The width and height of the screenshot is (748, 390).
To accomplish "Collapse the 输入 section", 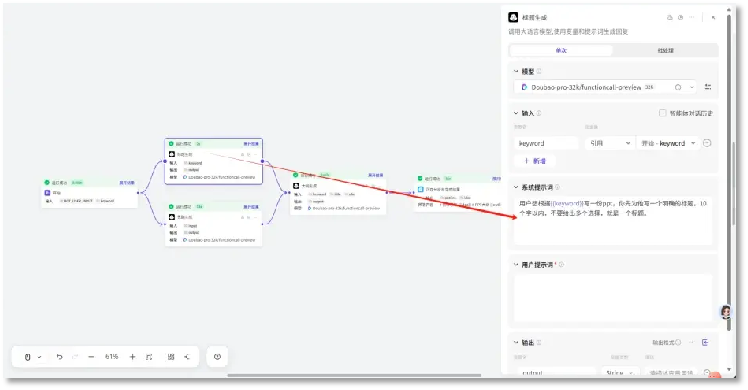I will (516, 113).
